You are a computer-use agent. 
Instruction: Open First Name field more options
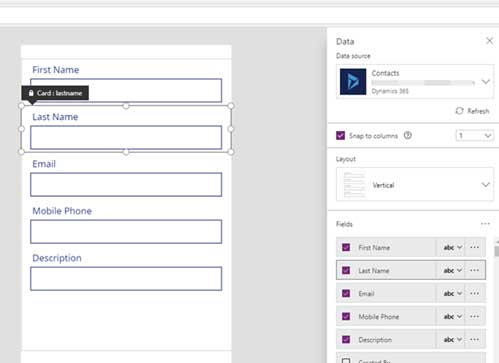tap(474, 247)
